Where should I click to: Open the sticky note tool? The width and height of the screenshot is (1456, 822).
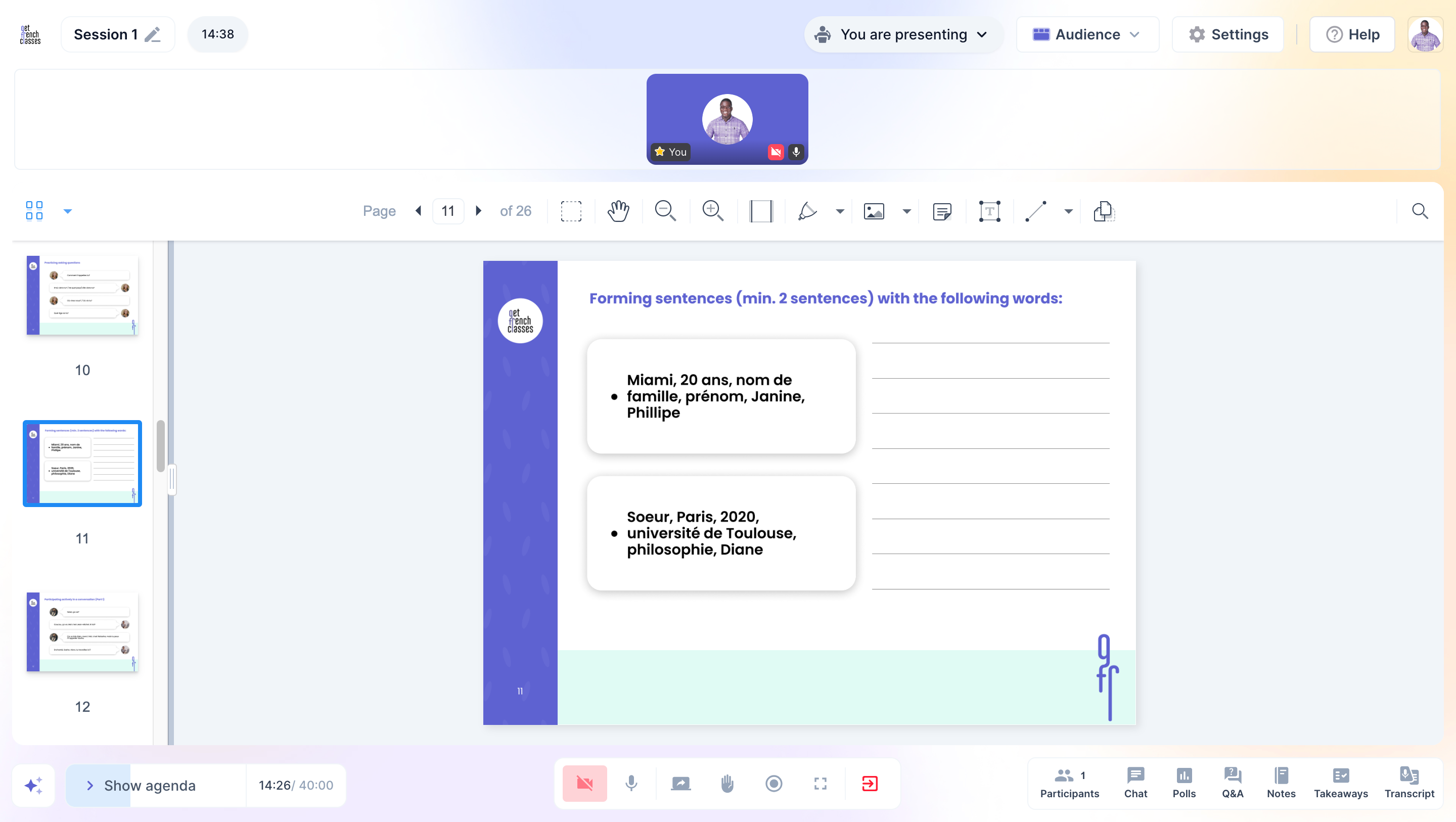942,211
